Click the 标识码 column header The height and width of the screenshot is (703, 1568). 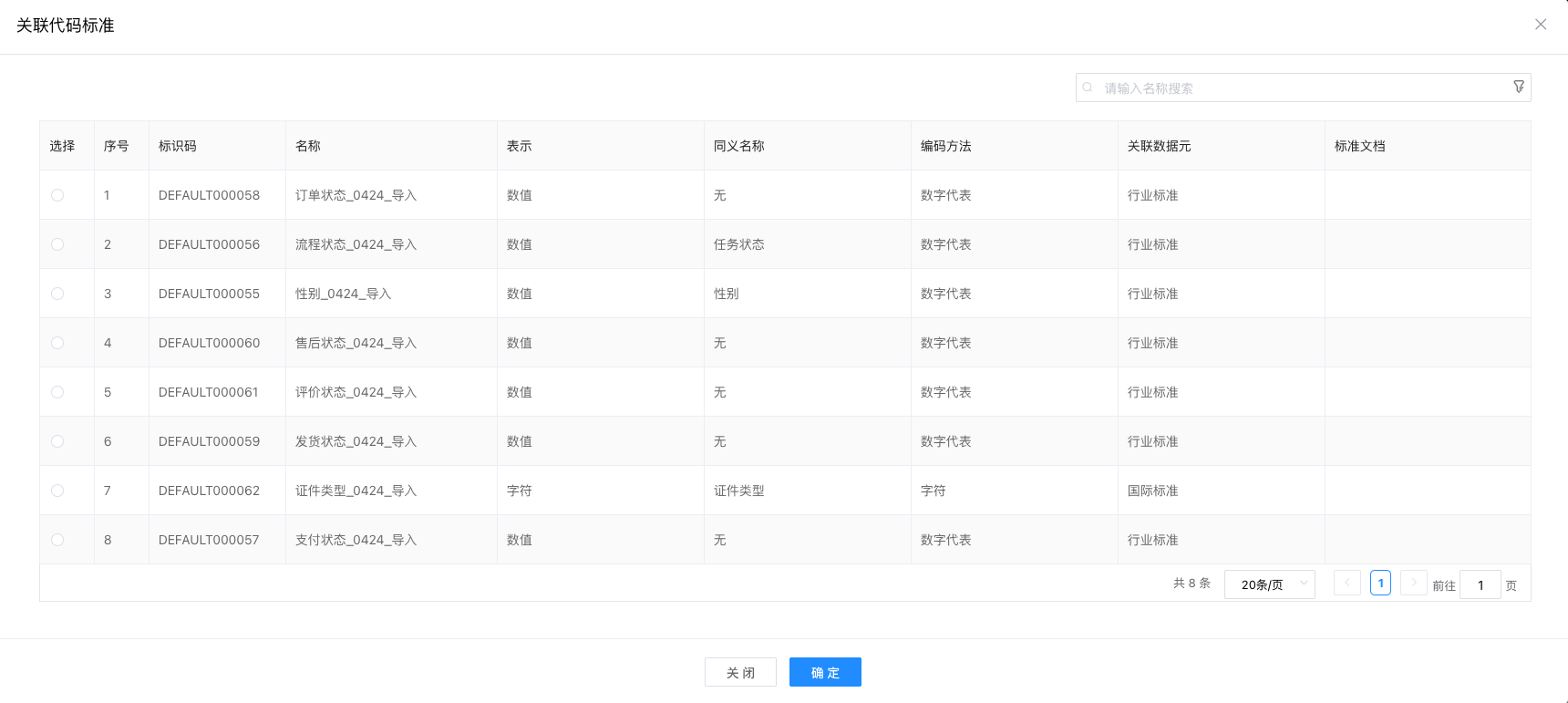pos(178,146)
